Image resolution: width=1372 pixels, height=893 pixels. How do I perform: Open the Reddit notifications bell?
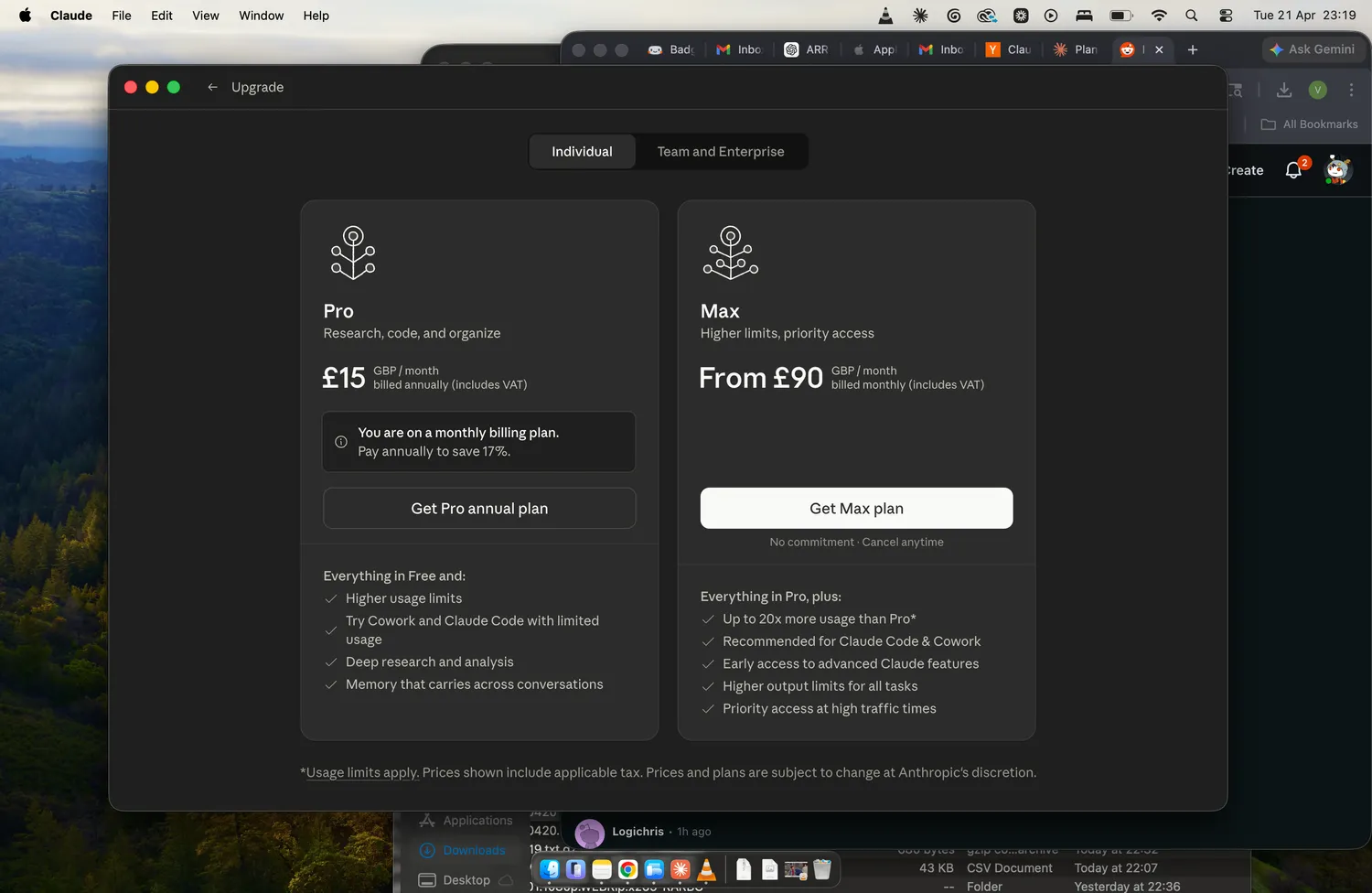(x=1293, y=170)
